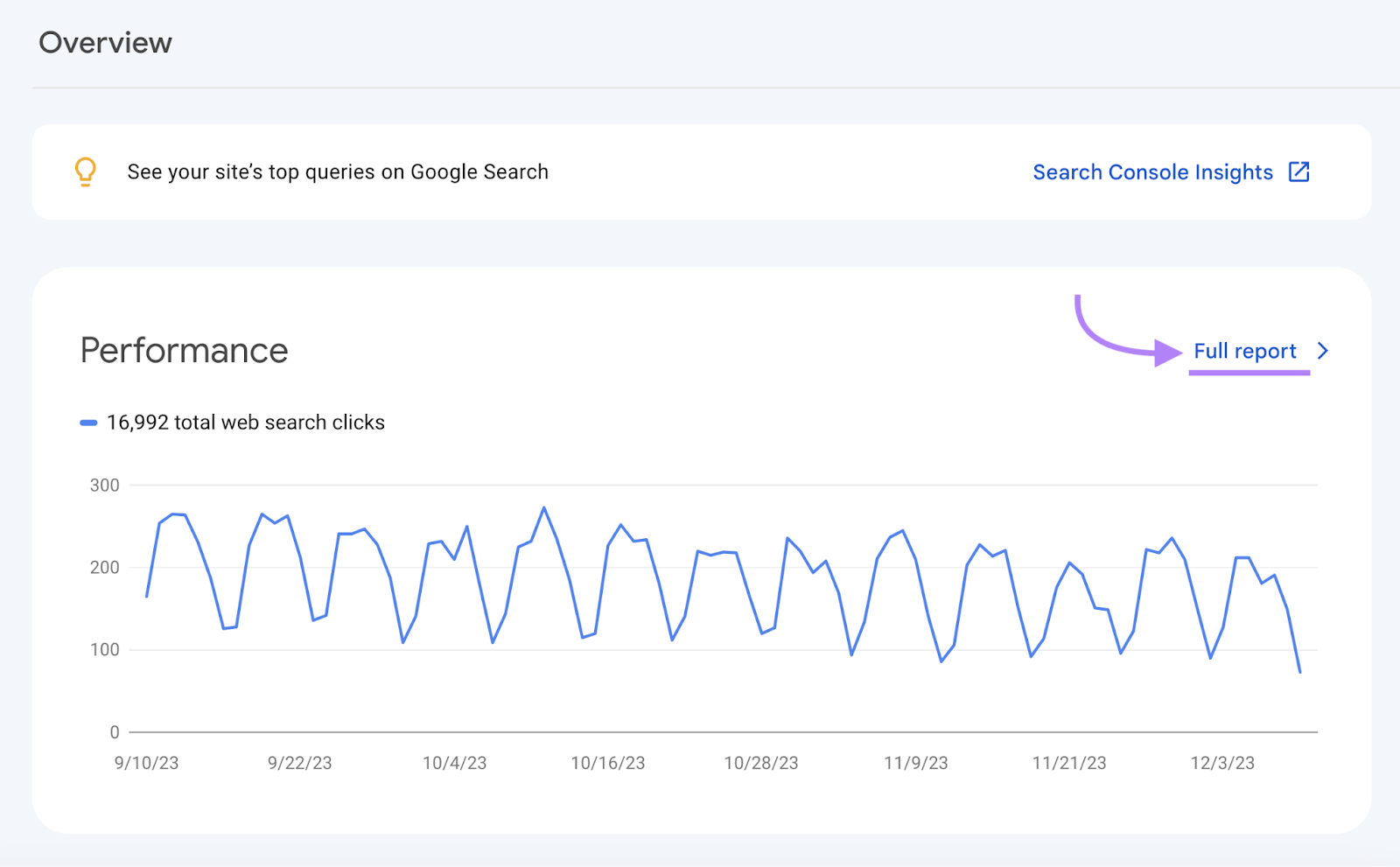Open the Search Console Insights link
Screen dimensions: 1400x867
pyautogui.click(x=1153, y=171)
